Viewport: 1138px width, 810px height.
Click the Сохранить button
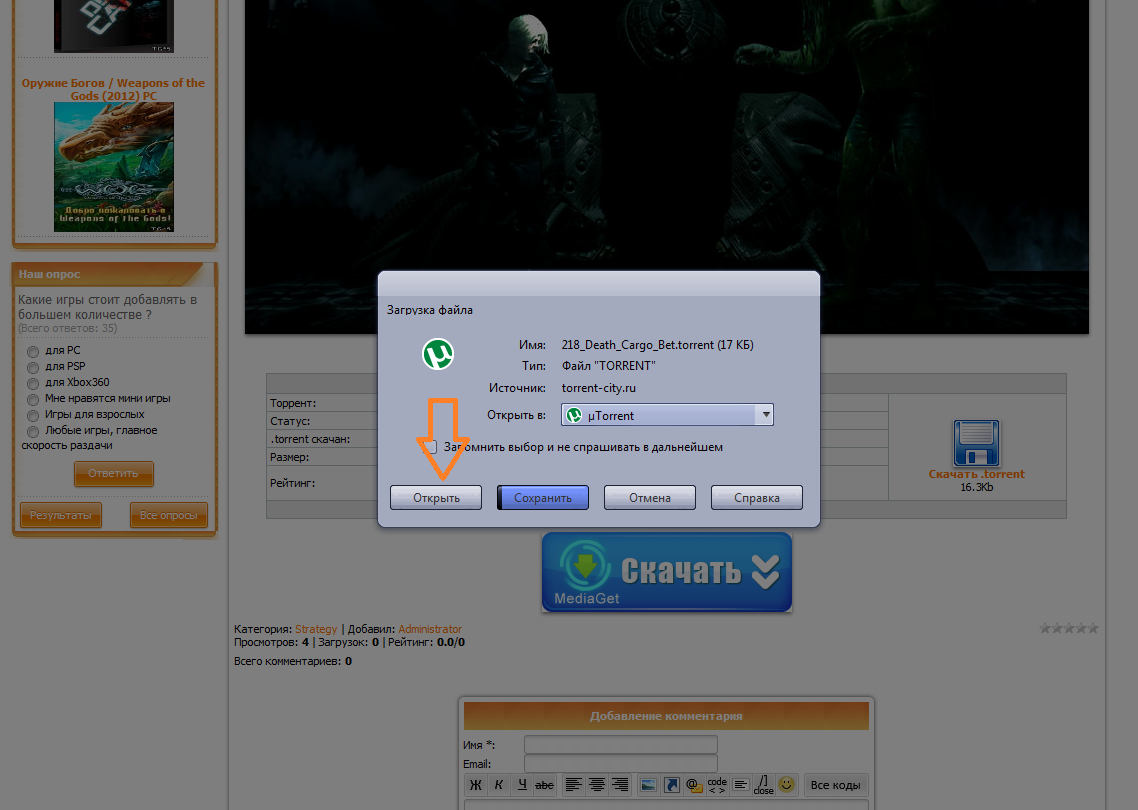pos(543,498)
